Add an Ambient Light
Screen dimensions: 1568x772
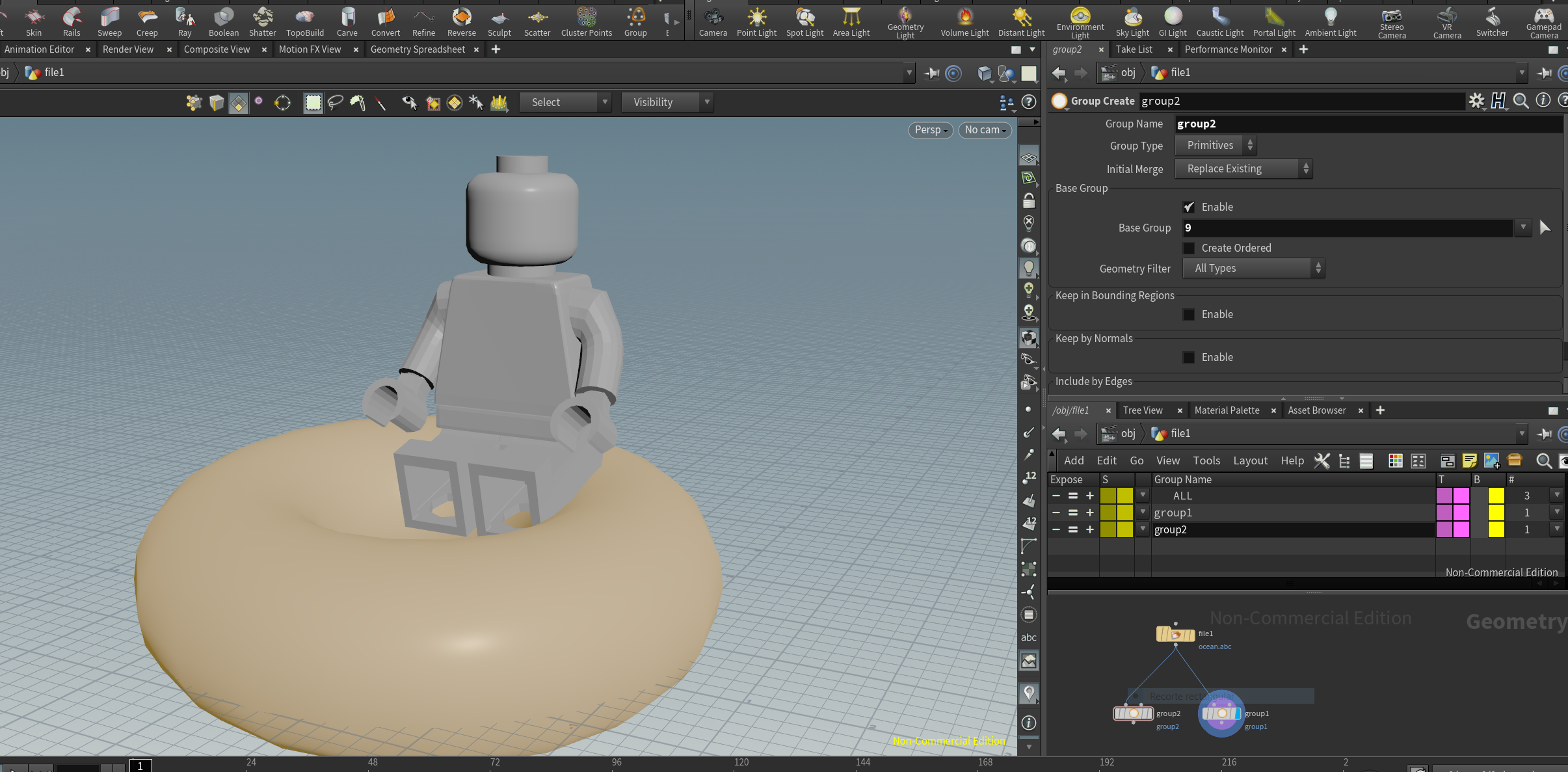(1331, 21)
